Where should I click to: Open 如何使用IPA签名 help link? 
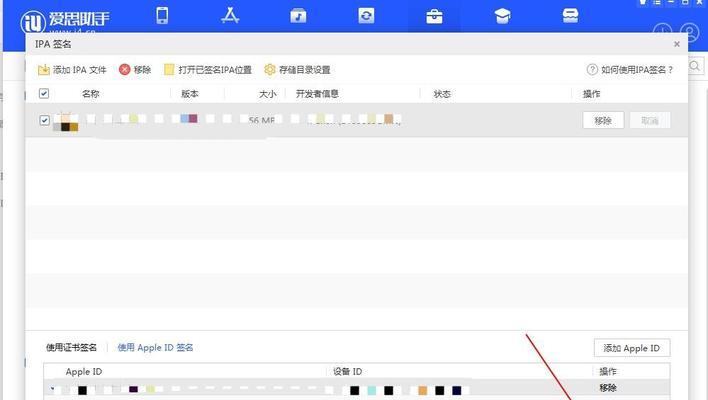click(x=630, y=70)
